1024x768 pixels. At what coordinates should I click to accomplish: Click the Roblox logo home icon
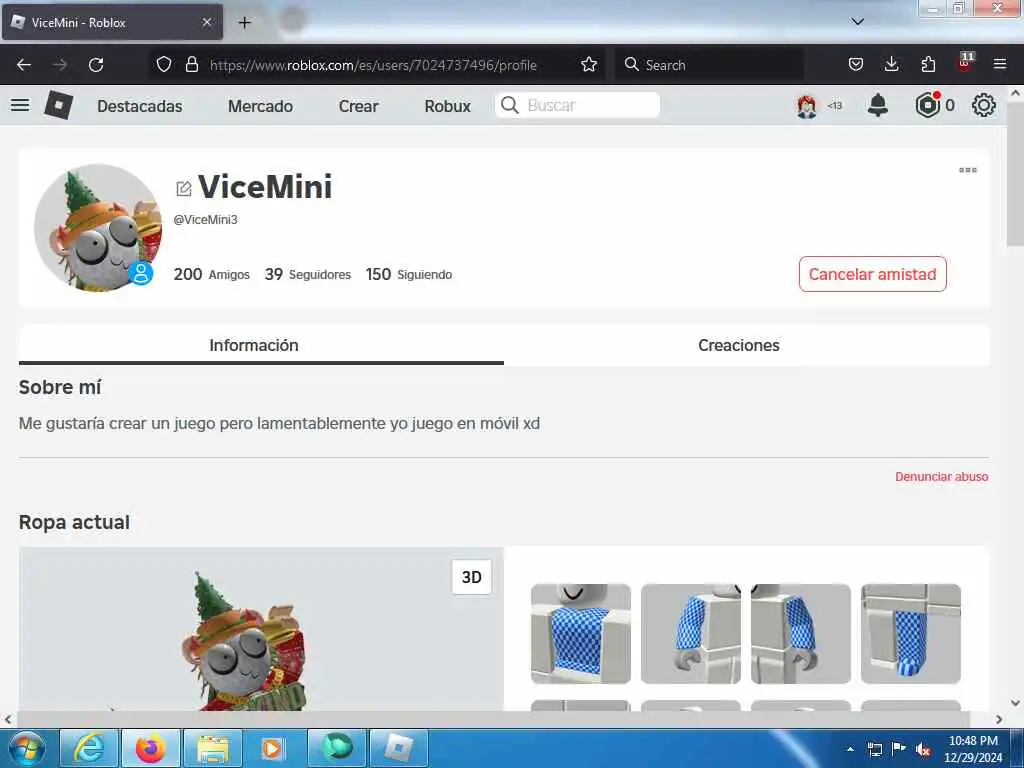59,105
